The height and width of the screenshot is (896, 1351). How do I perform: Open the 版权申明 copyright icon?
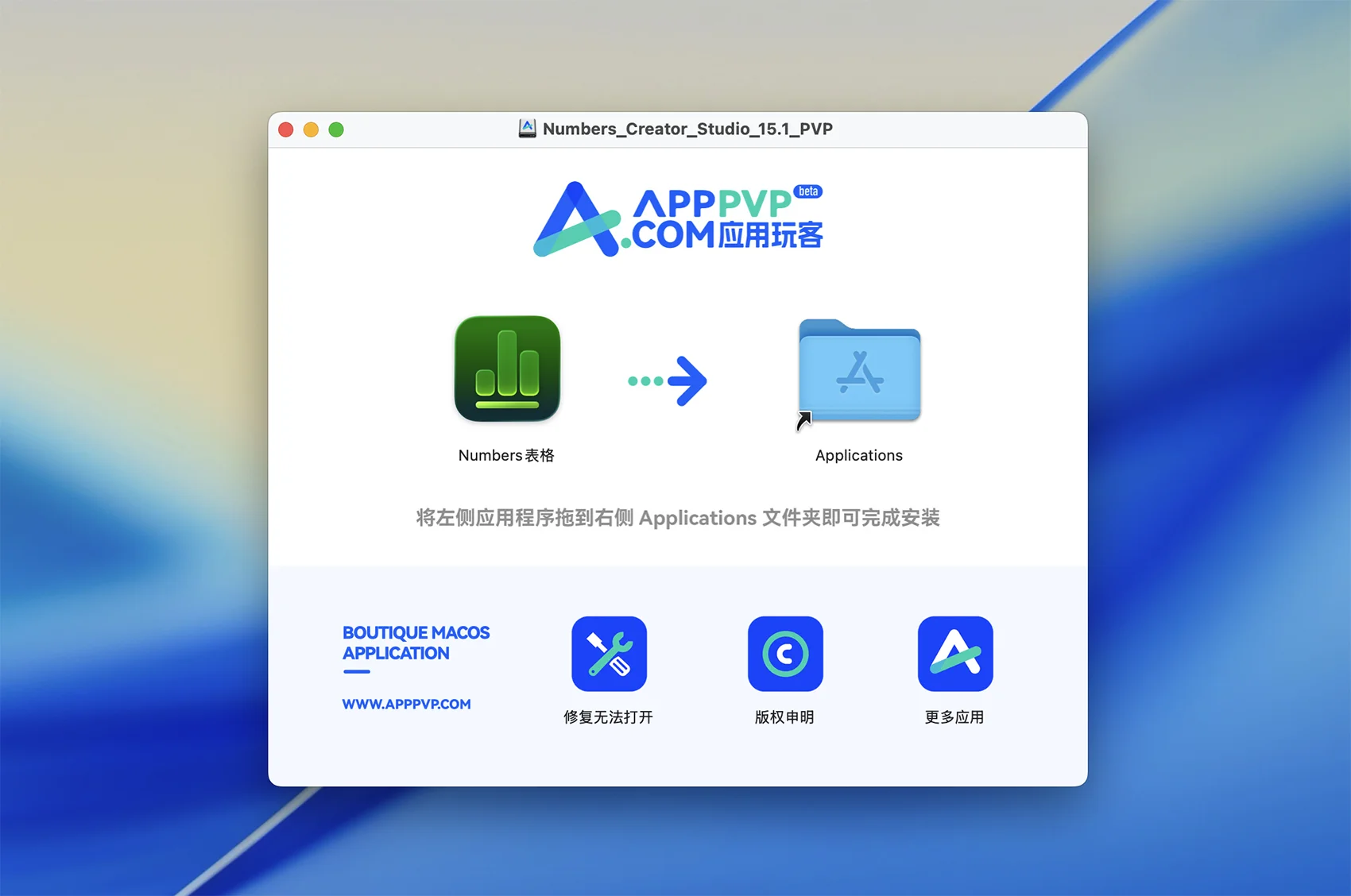[784, 654]
